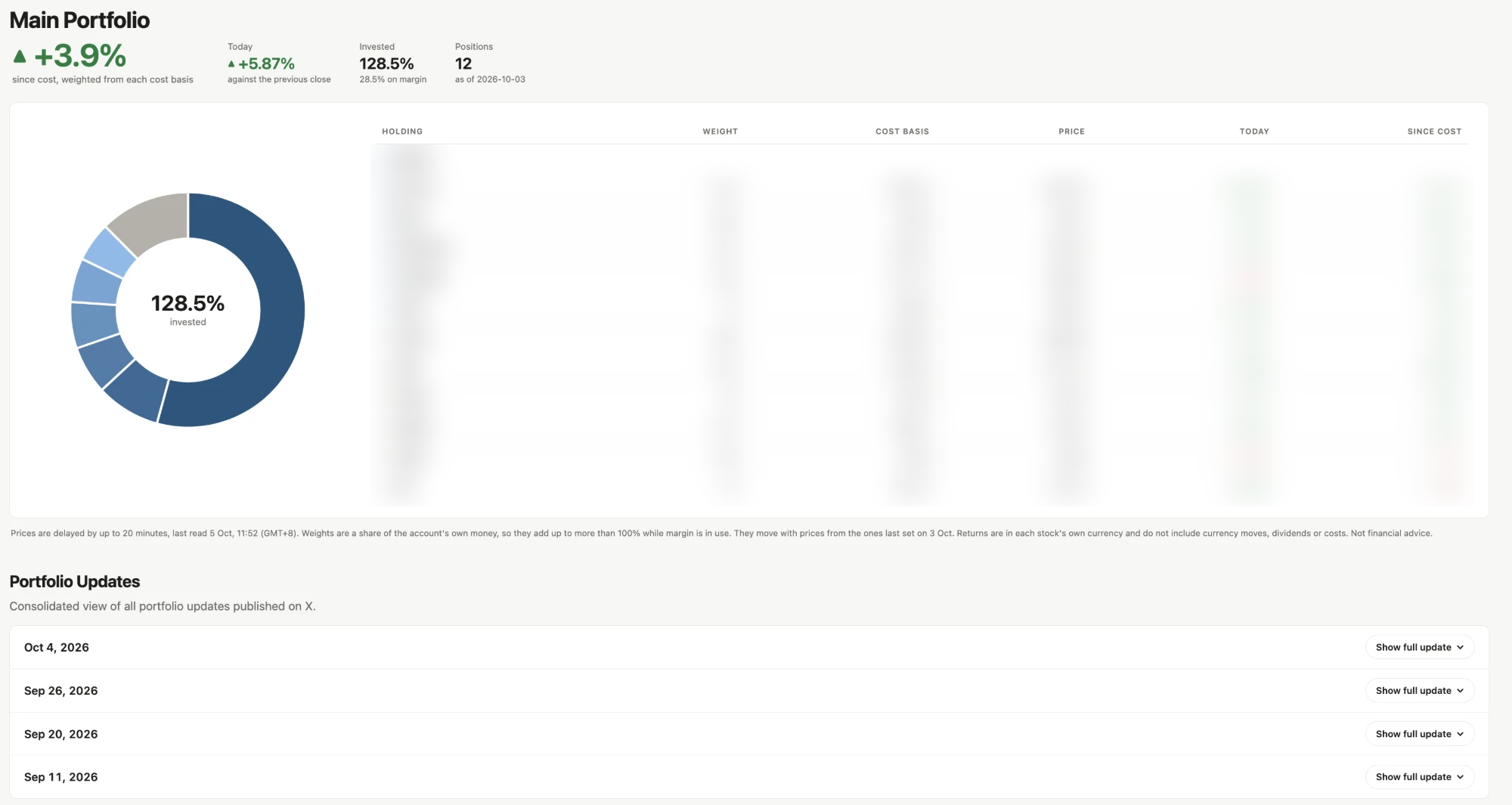Click the 'as of 2026-10-03' text
This screenshot has width=1512, height=805.
pos(490,79)
